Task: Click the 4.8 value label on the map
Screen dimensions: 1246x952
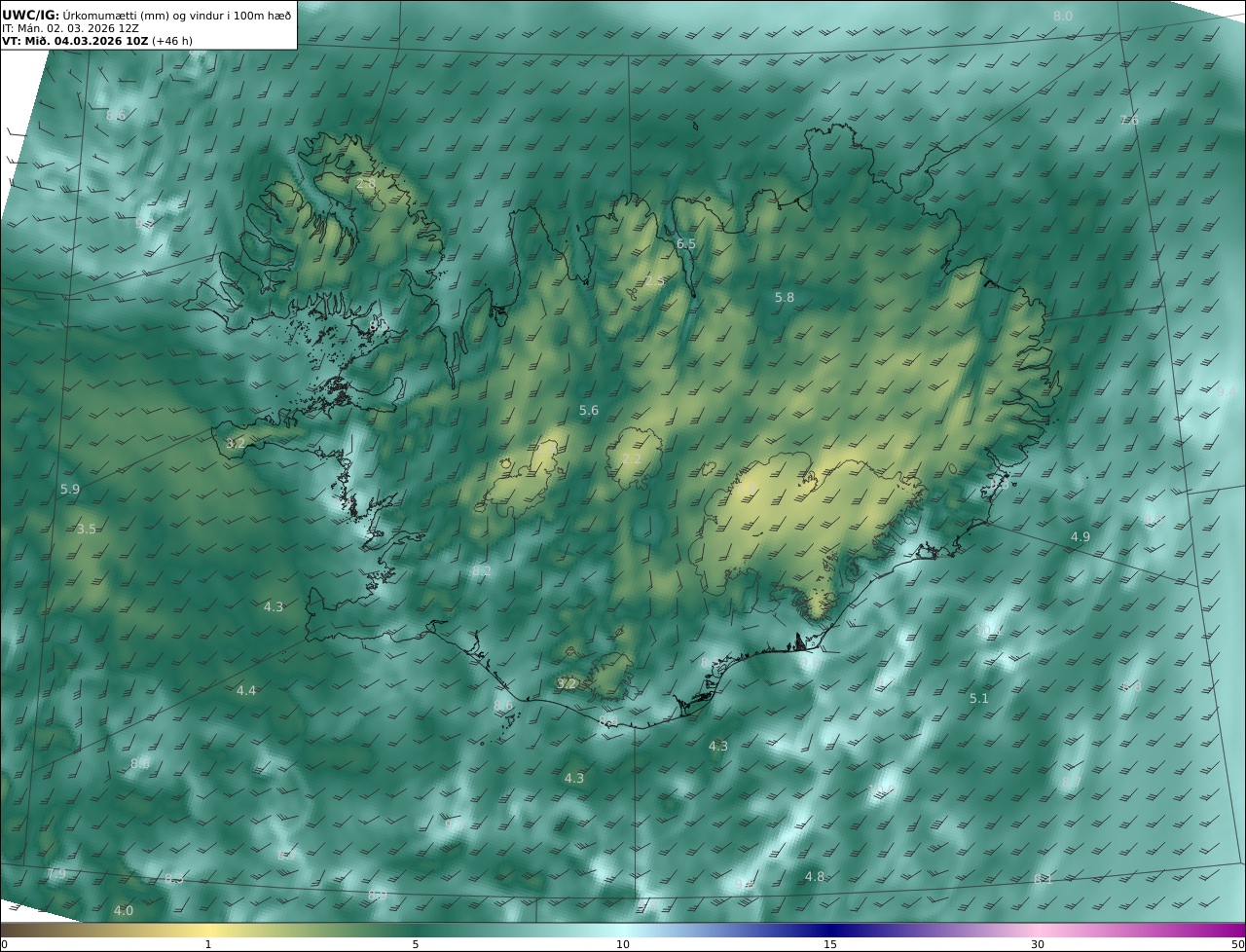Action: click(x=815, y=876)
